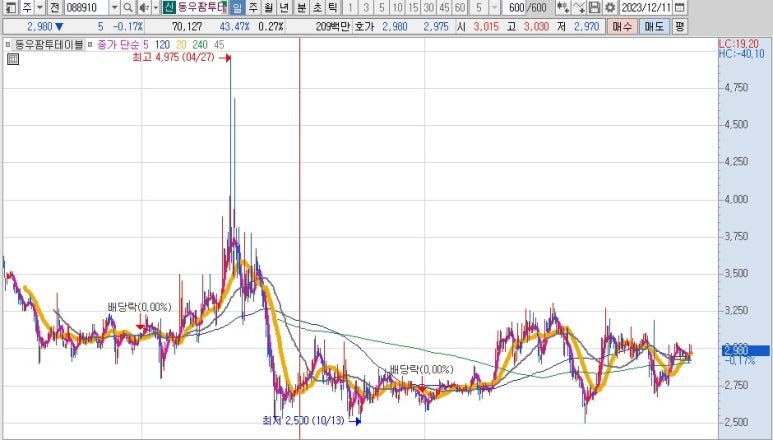
Task: Open chart settings gear icon
Action: click(x=610, y=7)
